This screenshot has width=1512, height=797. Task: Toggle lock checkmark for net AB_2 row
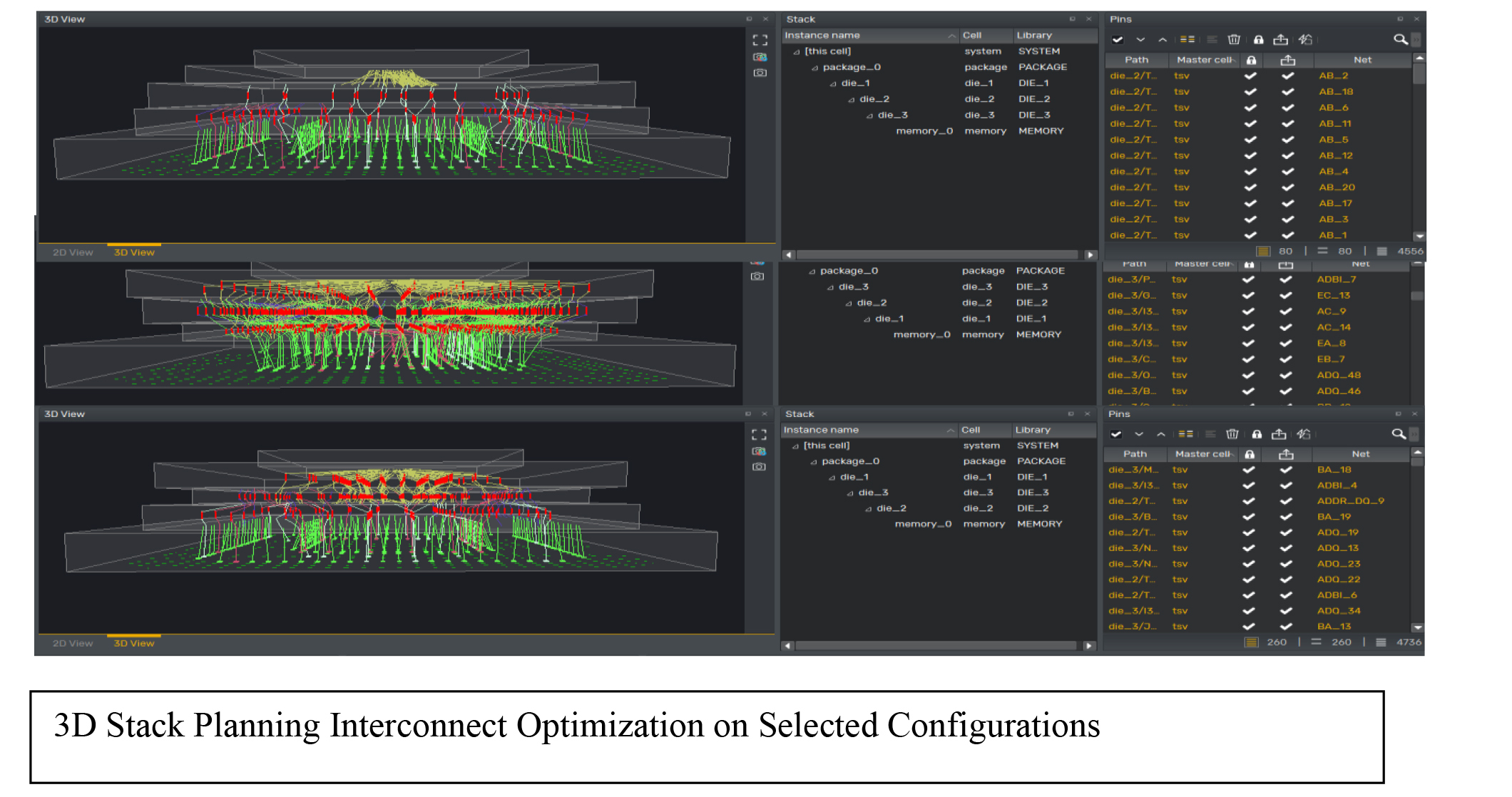(1250, 76)
